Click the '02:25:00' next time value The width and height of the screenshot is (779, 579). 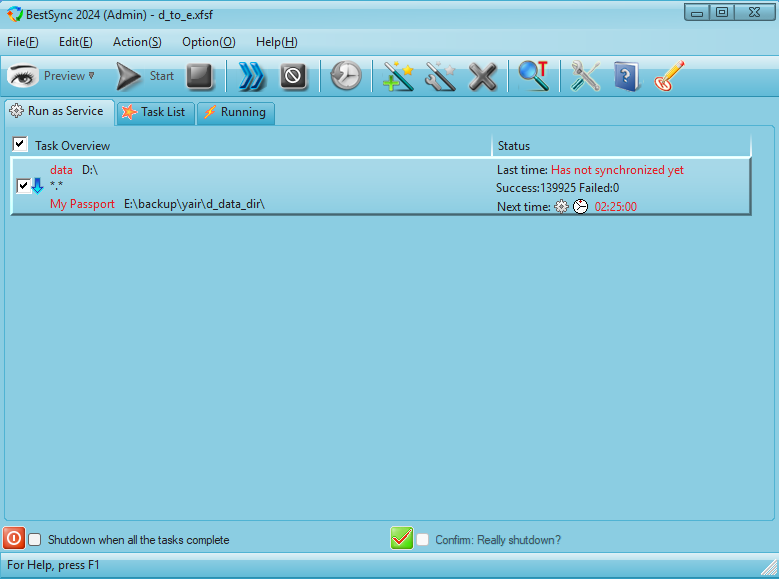(x=616, y=207)
